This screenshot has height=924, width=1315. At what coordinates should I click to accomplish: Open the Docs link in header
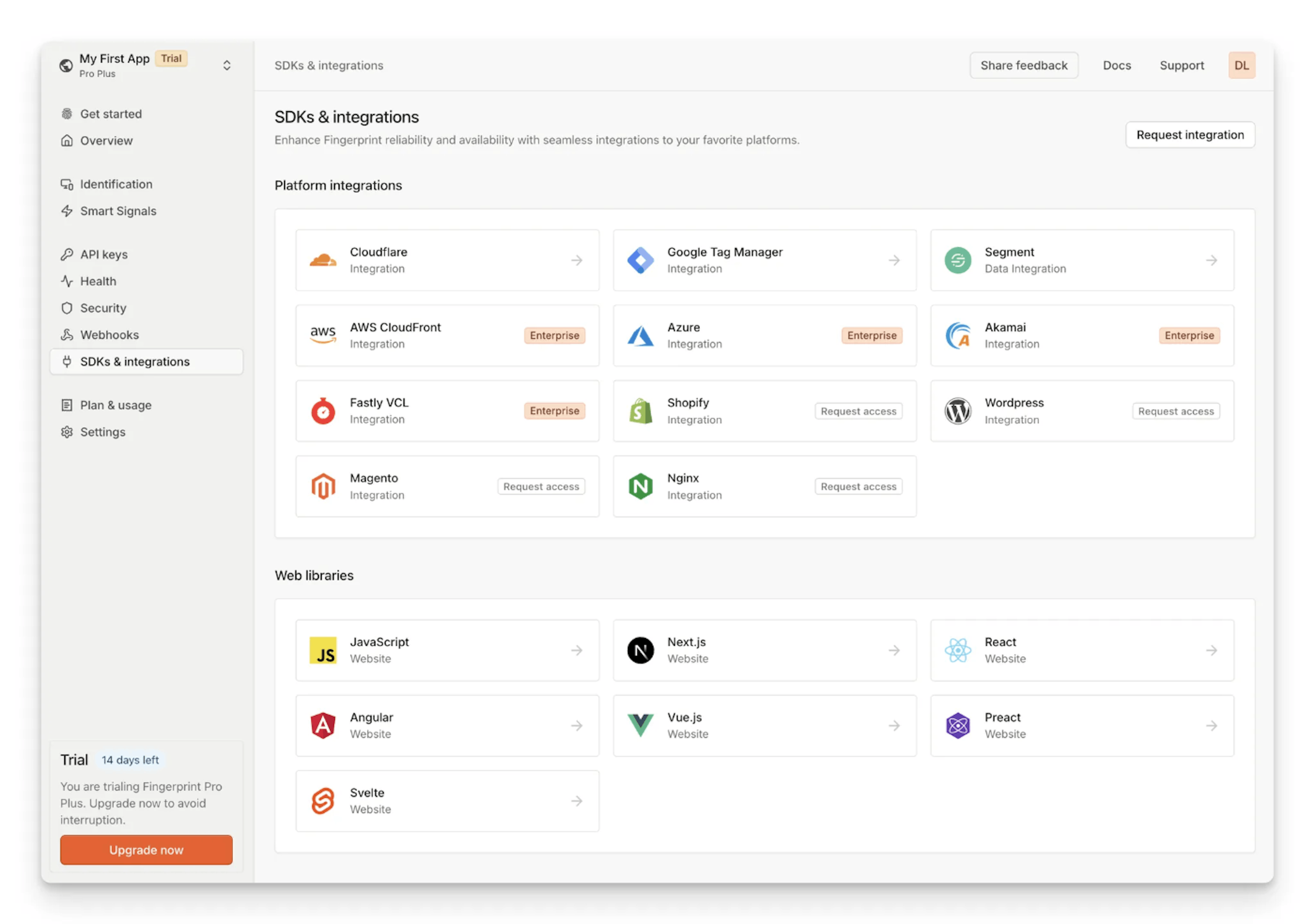(x=1116, y=65)
